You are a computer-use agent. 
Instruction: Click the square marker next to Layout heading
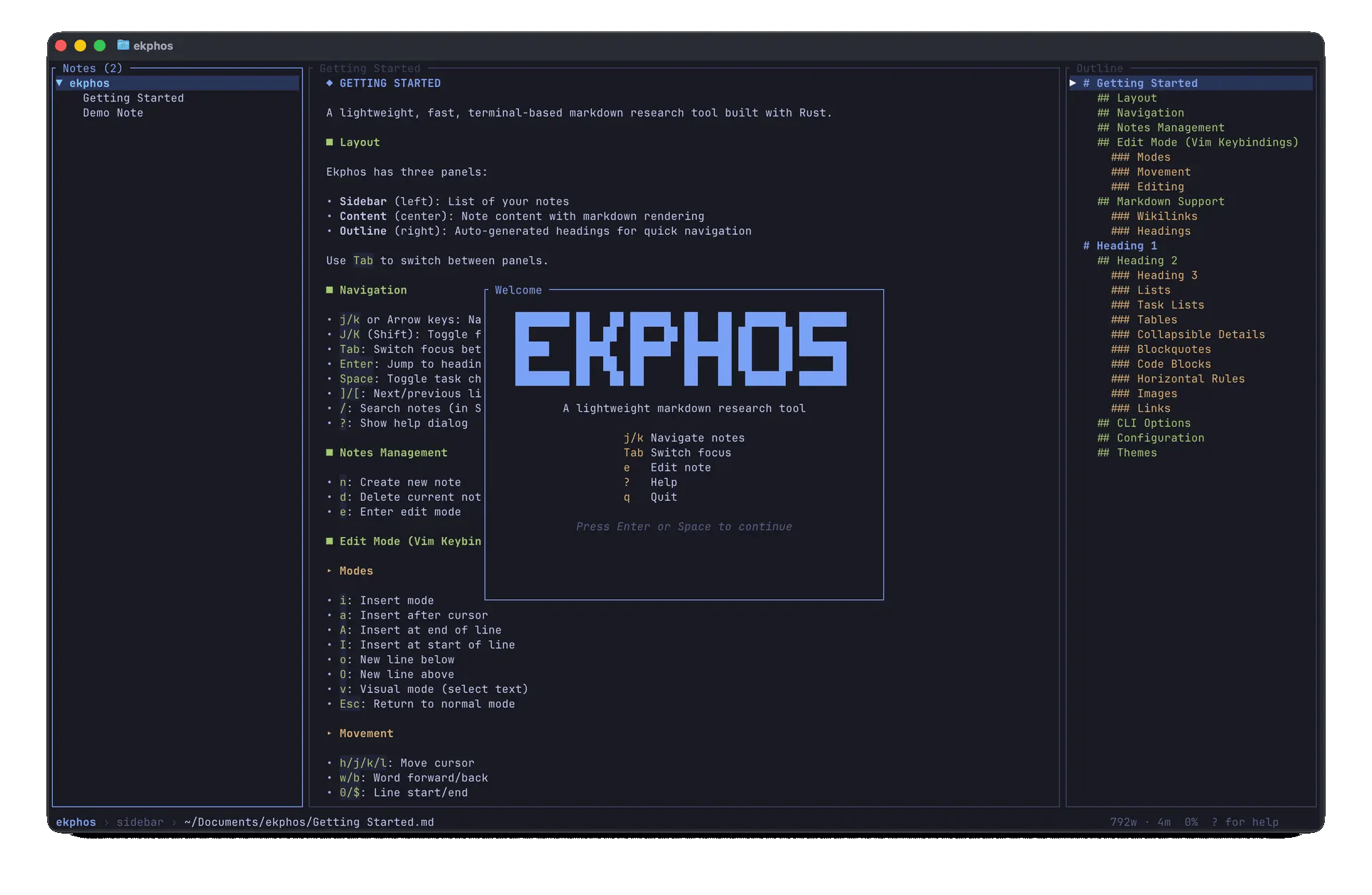pos(329,142)
